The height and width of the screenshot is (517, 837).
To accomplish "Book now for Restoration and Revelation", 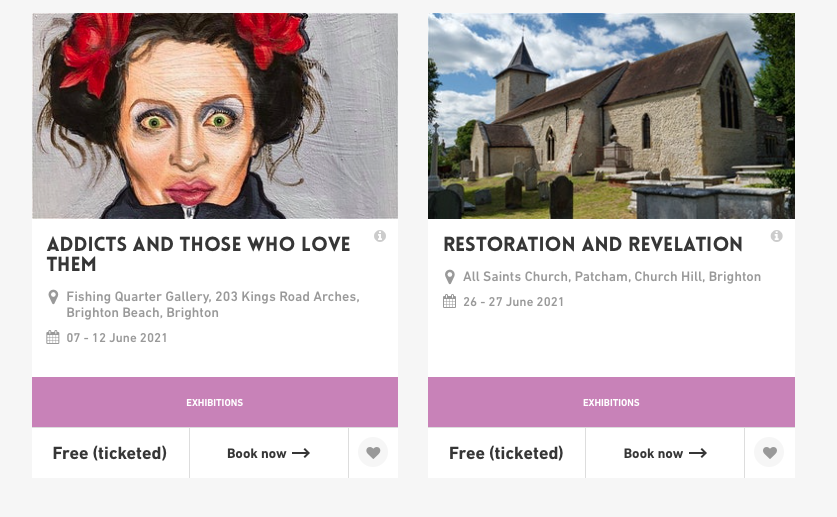I will pos(665,453).
